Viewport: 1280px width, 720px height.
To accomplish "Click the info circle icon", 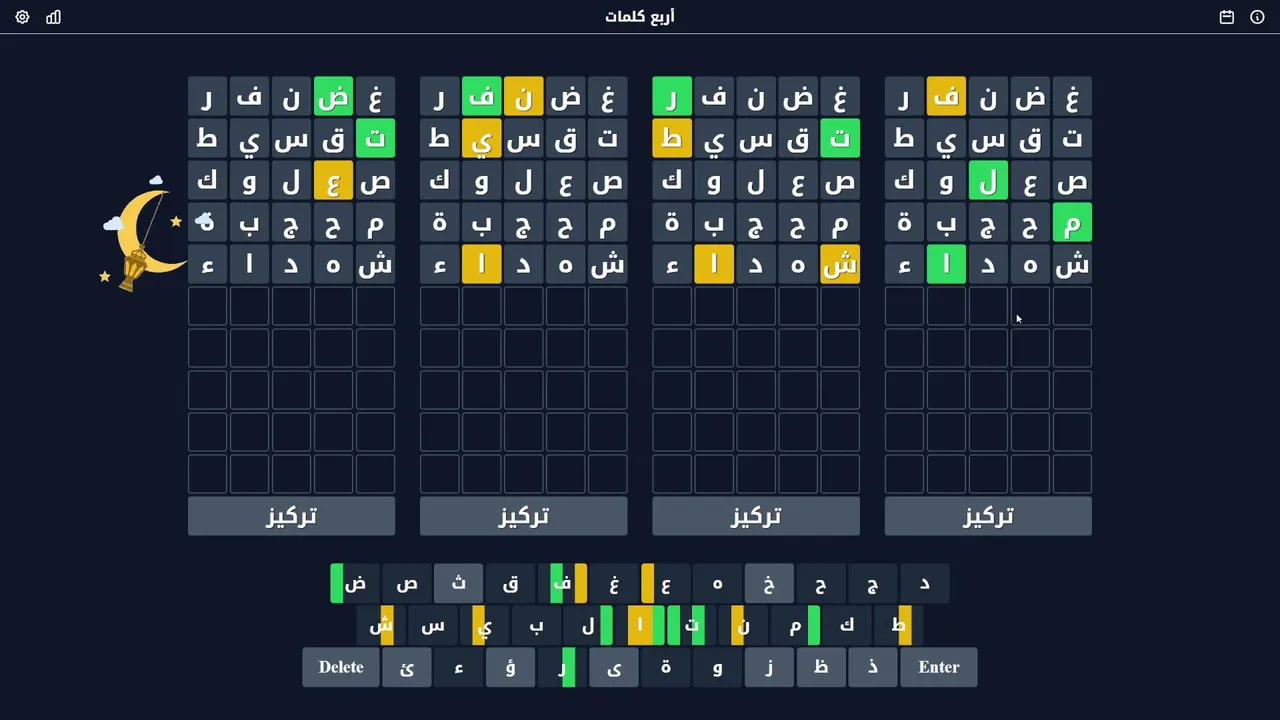I will point(1257,17).
